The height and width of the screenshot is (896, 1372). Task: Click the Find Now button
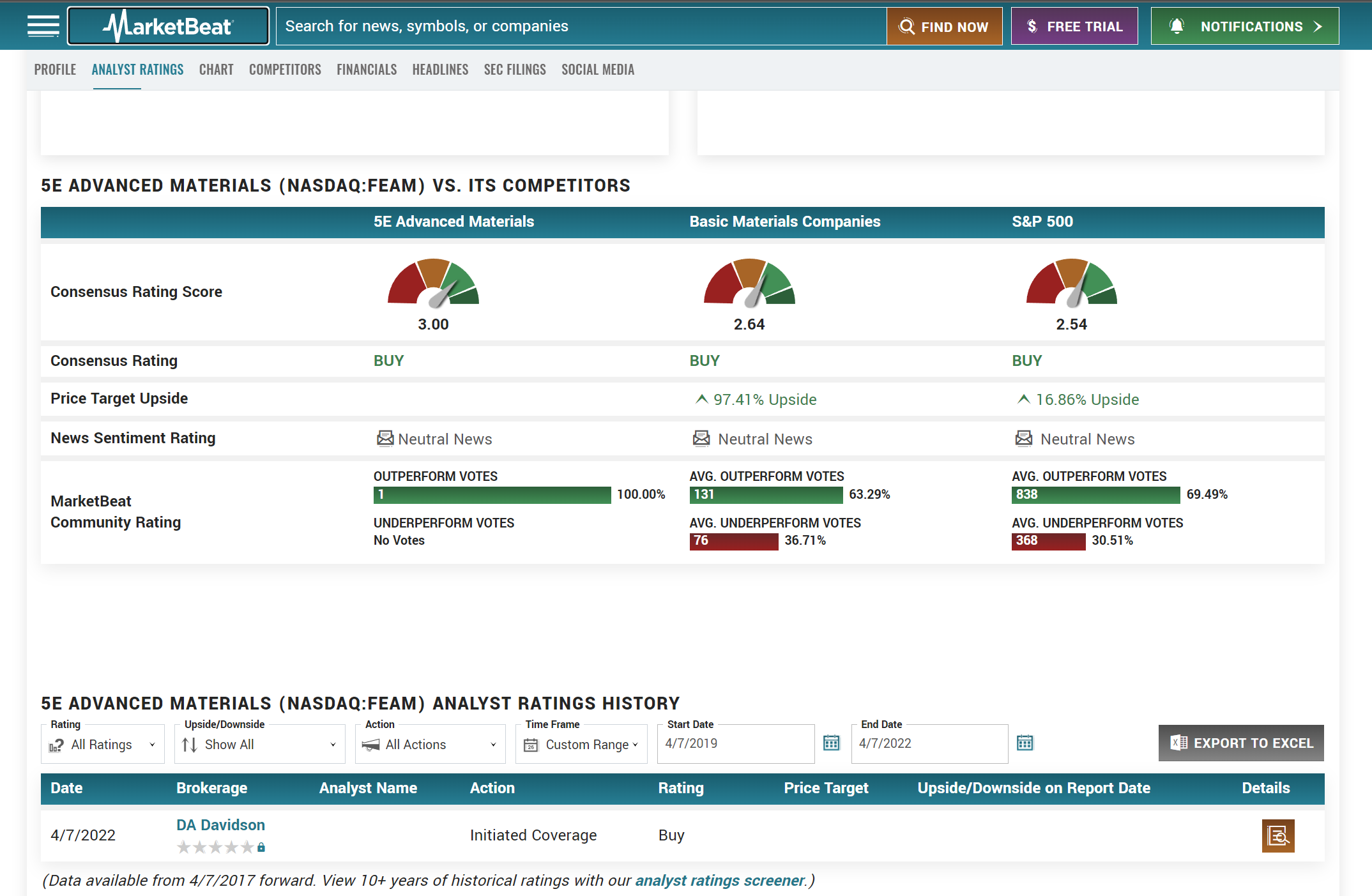(x=944, y=26)
